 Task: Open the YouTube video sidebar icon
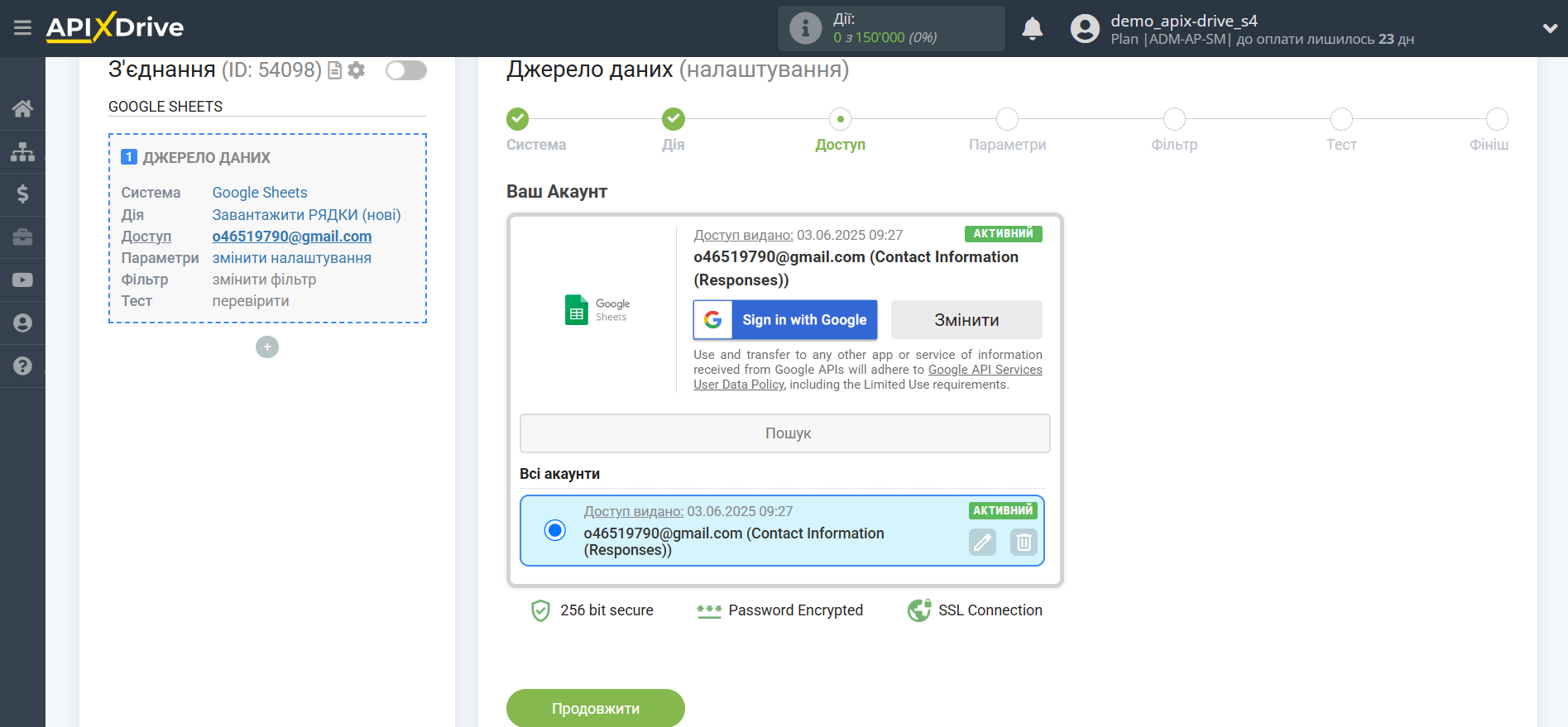22,280
